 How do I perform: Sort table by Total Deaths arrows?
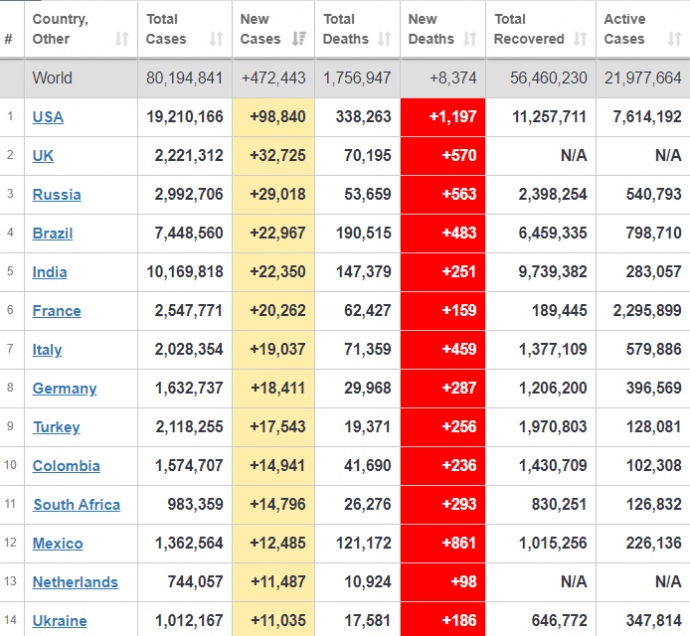coord(385,39)
